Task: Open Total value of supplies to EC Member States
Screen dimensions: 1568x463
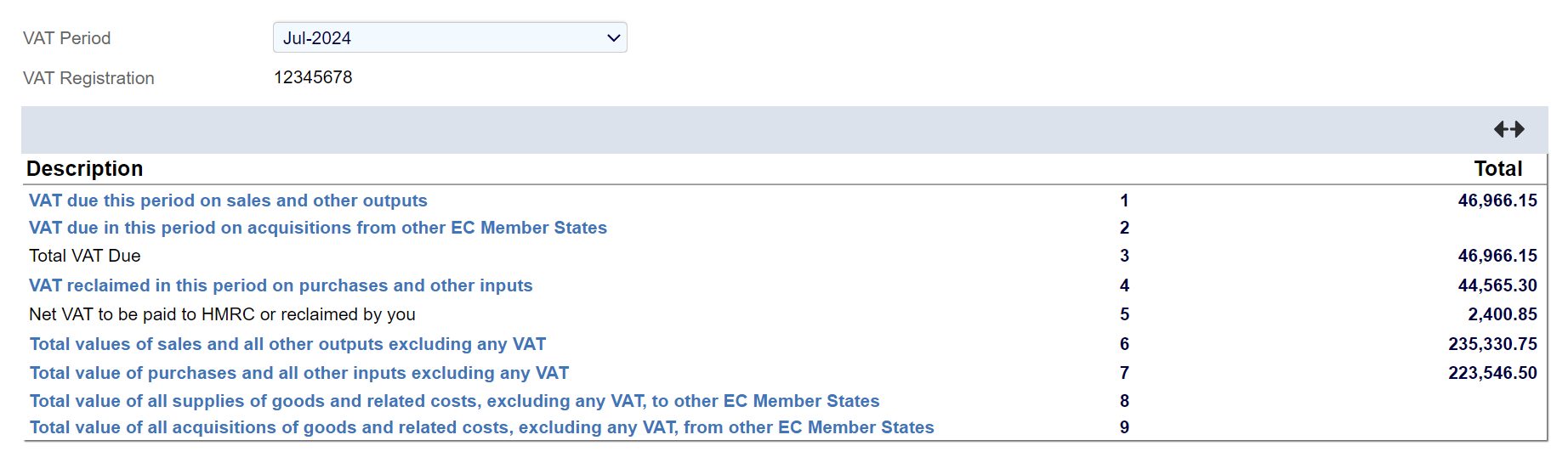Action: coord(454,401)
